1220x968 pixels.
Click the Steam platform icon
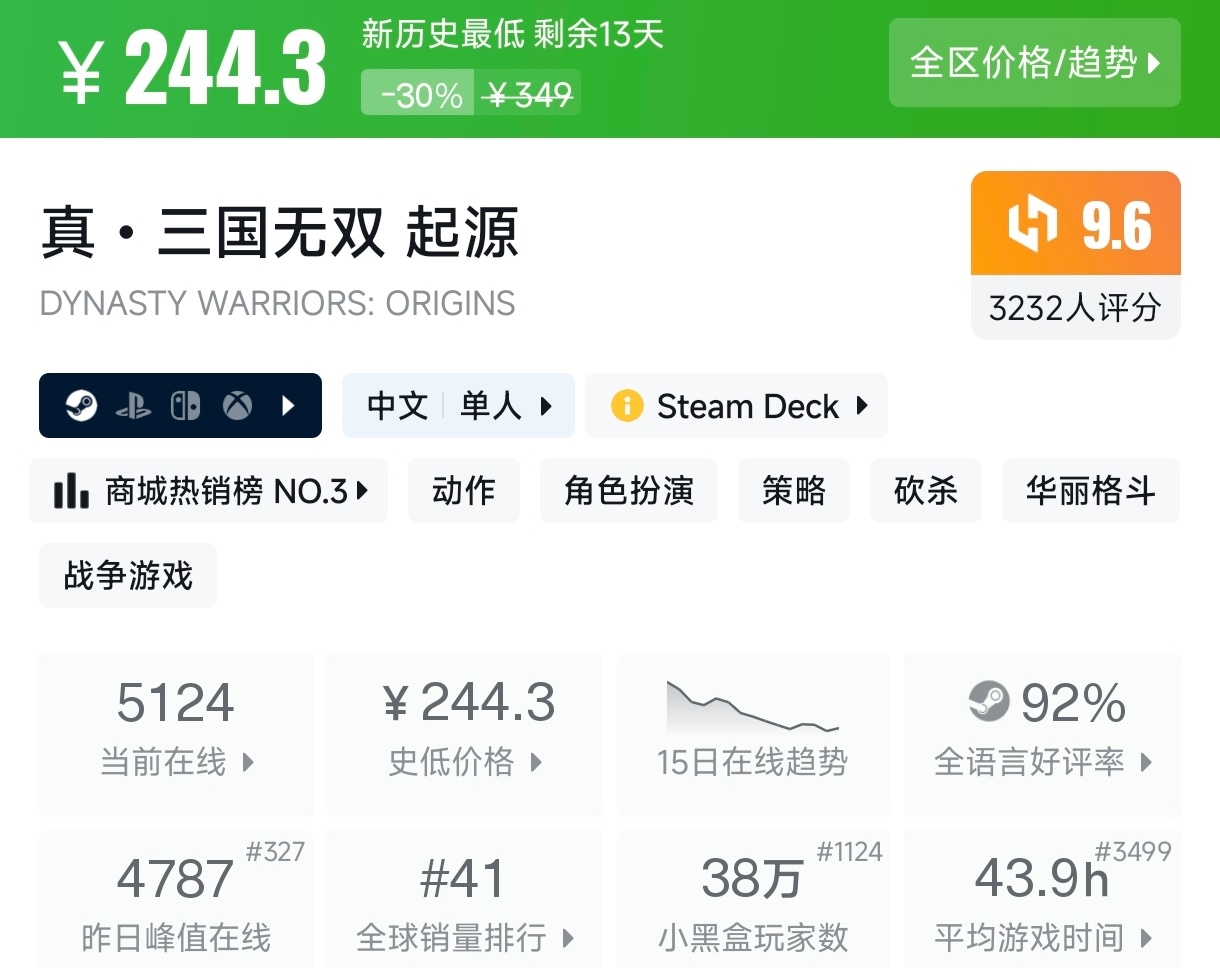pos(81,406)
